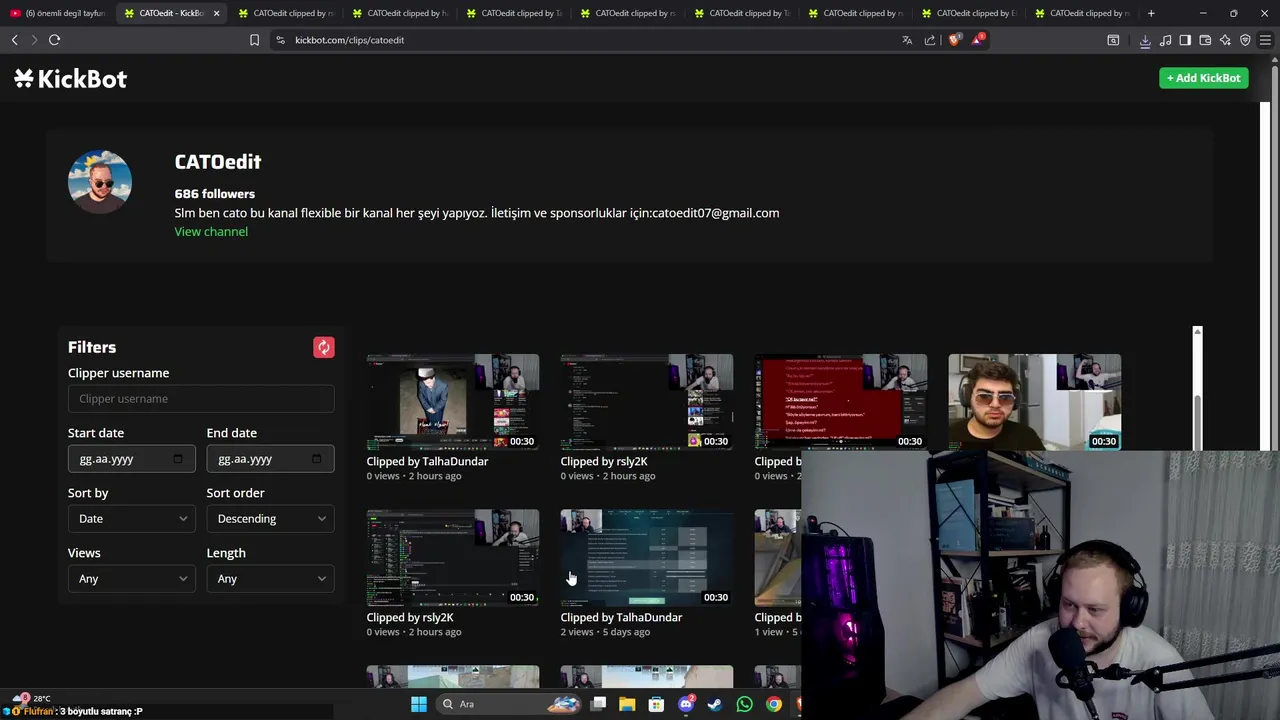Open the View channel link

(211, 231)
